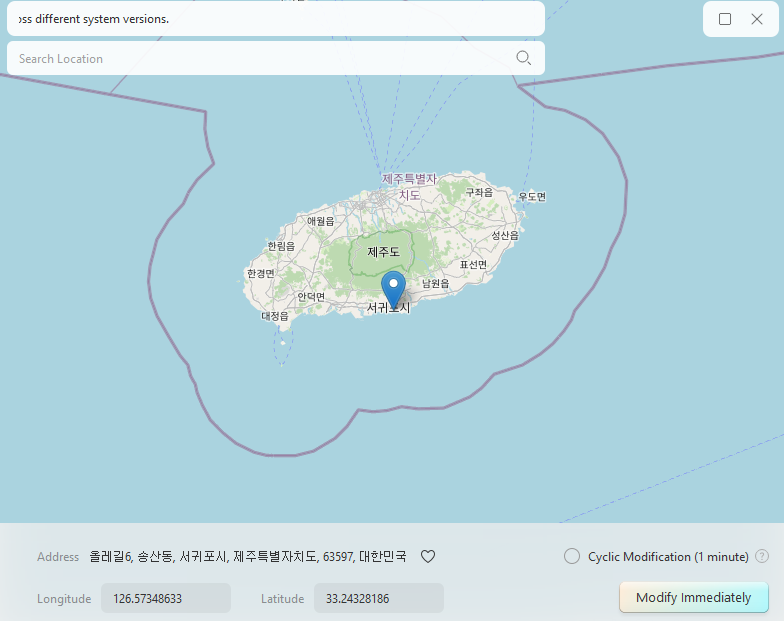Screen dimensions: 784x621
Task: Click the 안덕면 label on map
Action: click(311, 296)
